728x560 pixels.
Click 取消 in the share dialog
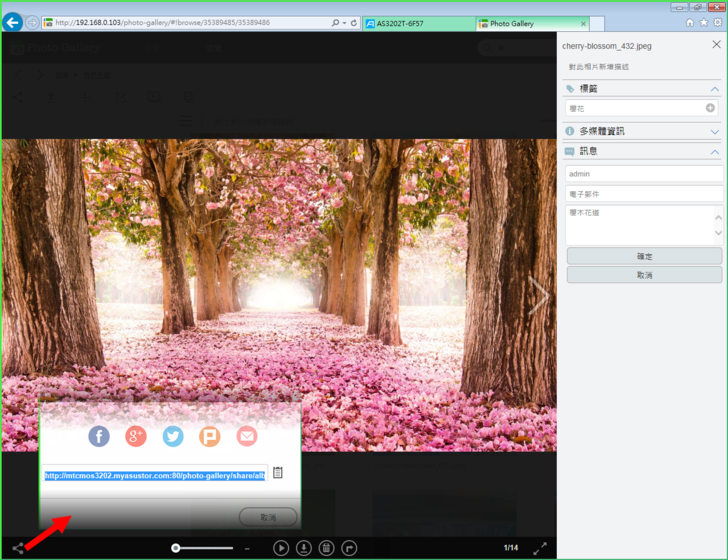[268, 517]
